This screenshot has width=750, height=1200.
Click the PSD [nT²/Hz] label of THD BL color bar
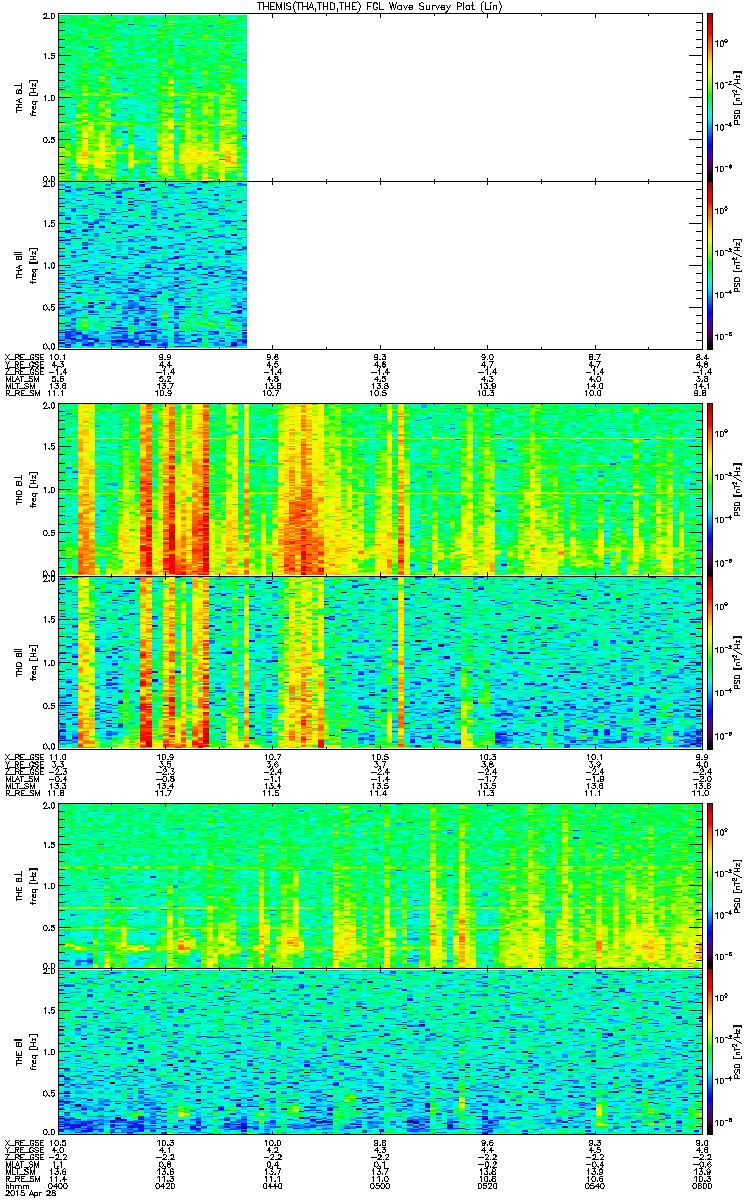(x=738, y=490)
